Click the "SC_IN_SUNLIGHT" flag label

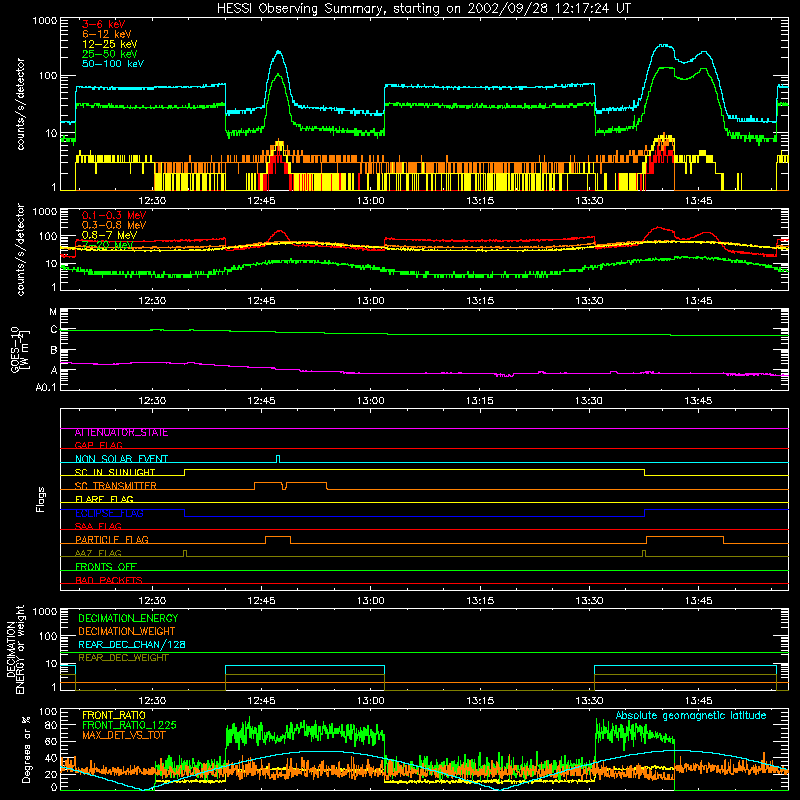115,472
